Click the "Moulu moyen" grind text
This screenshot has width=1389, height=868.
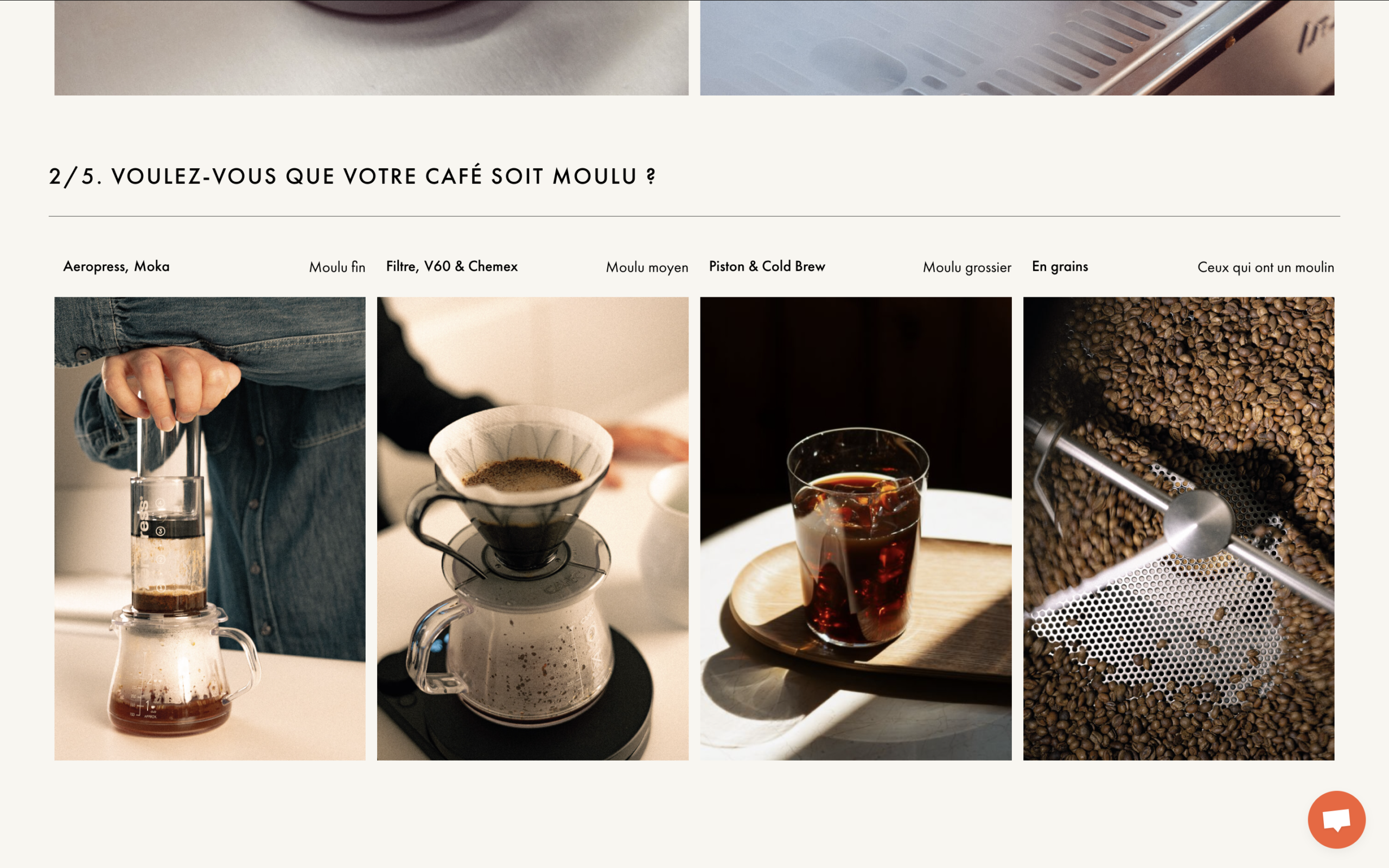coord(647,267)
